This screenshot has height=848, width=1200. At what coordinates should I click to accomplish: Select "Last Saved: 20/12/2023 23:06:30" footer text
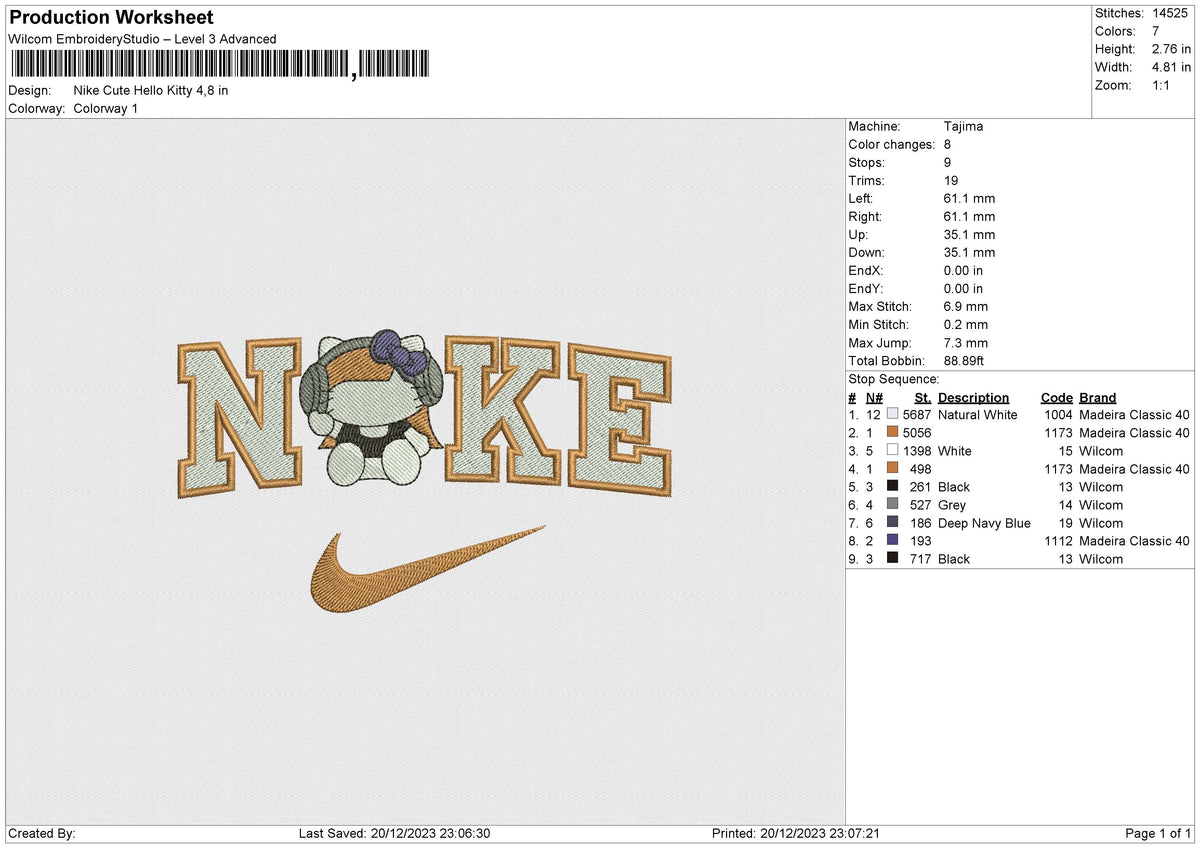395,834
